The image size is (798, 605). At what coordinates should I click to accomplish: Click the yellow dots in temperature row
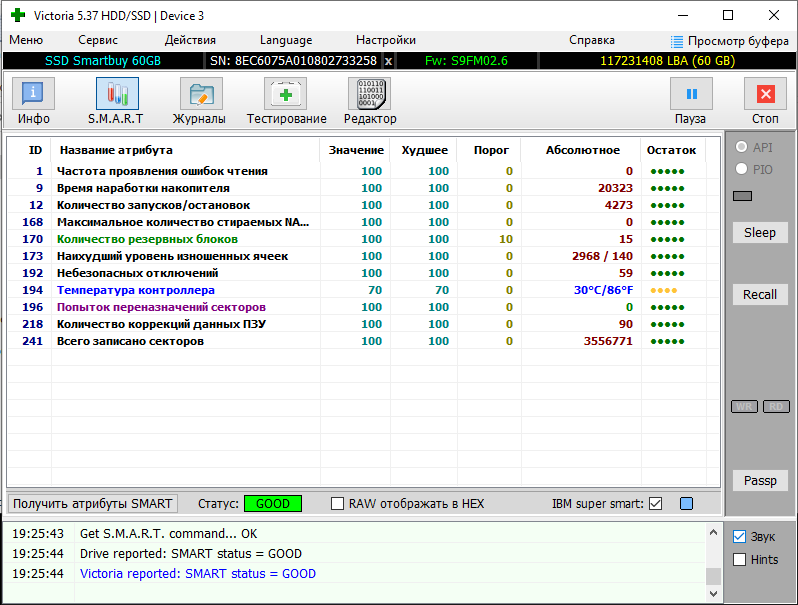(x=664, y=291)
